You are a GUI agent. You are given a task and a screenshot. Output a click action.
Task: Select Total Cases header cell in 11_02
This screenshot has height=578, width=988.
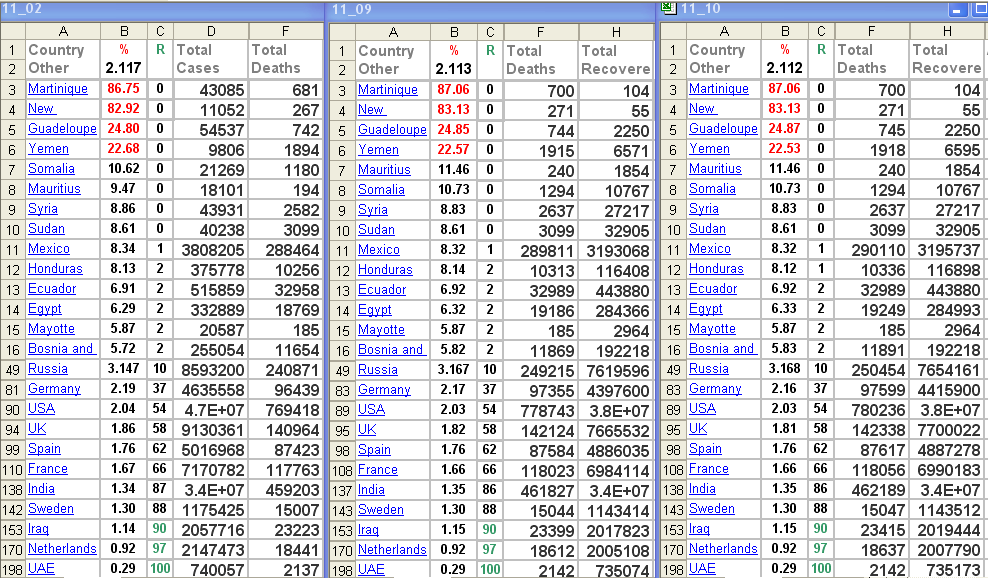(210, 59)
